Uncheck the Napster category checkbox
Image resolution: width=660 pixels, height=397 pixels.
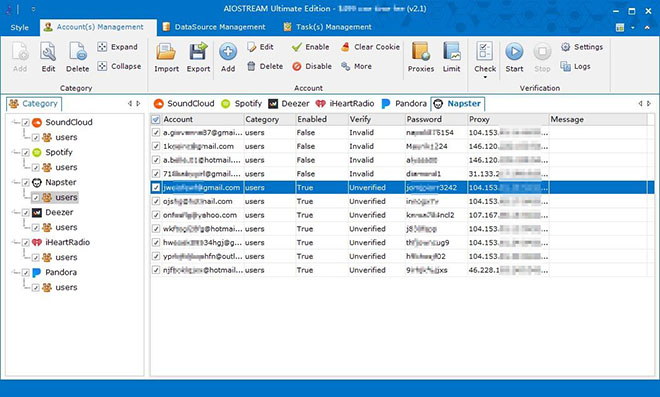26,183
